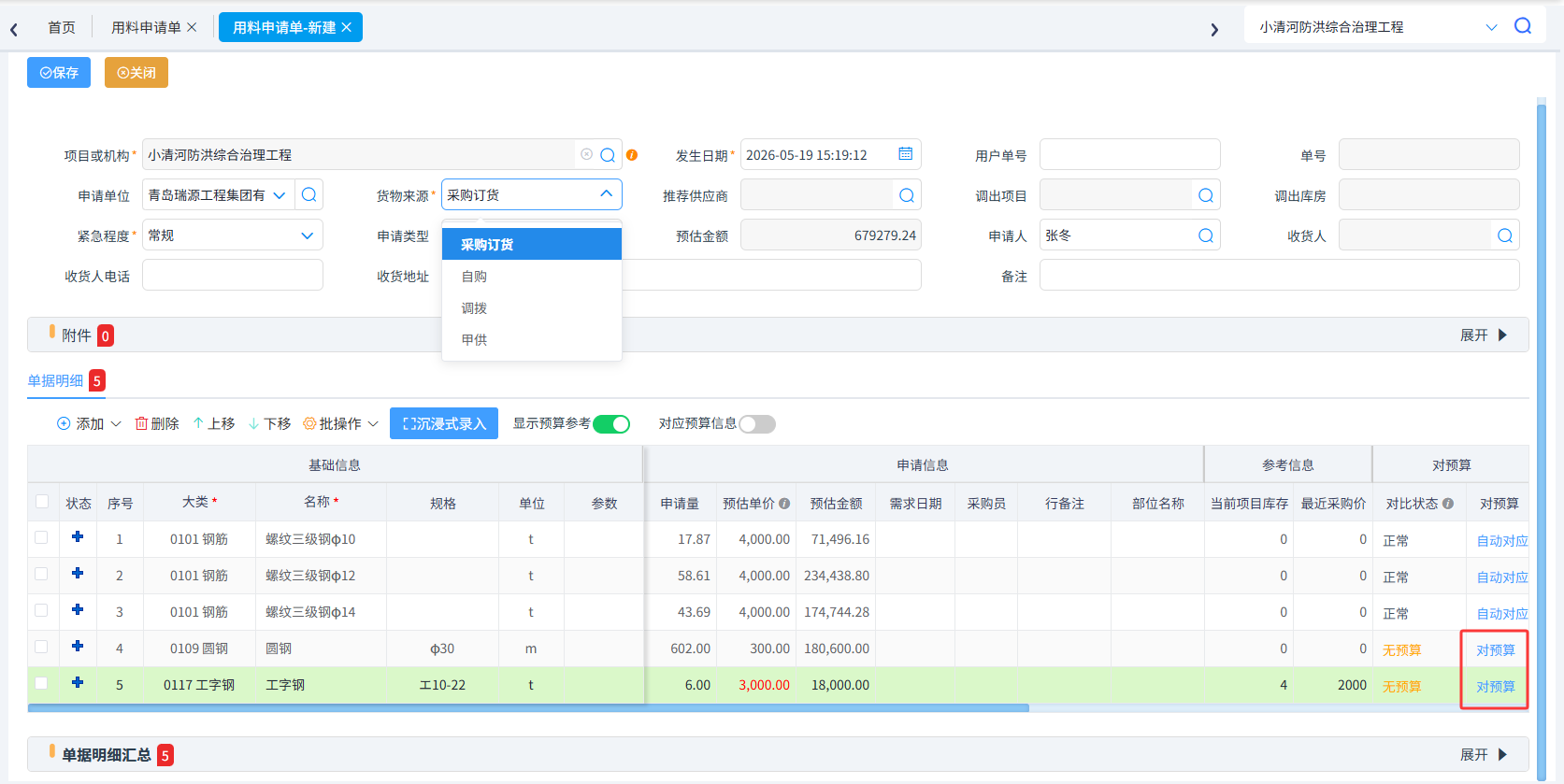Select all rows with header checkbox
Screen dimensions: 1564x784
coord(42,502)
